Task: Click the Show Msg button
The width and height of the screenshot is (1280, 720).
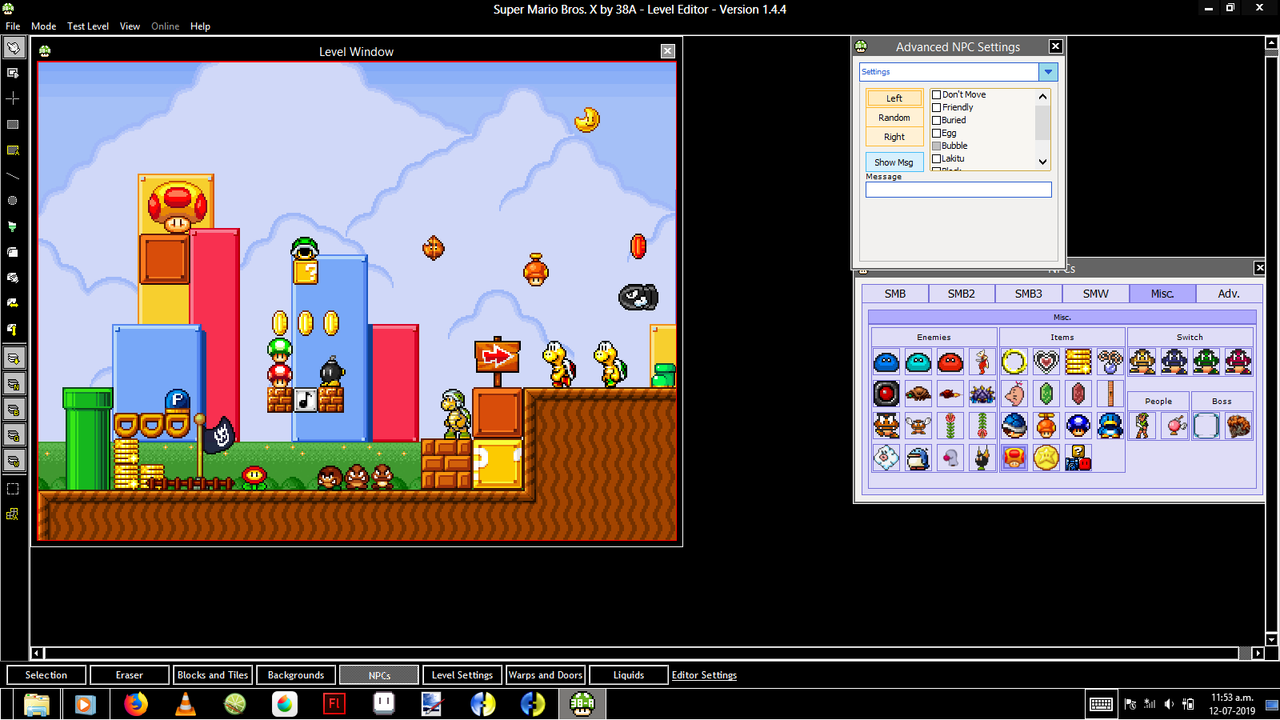Action: click(x=894, y=162)
